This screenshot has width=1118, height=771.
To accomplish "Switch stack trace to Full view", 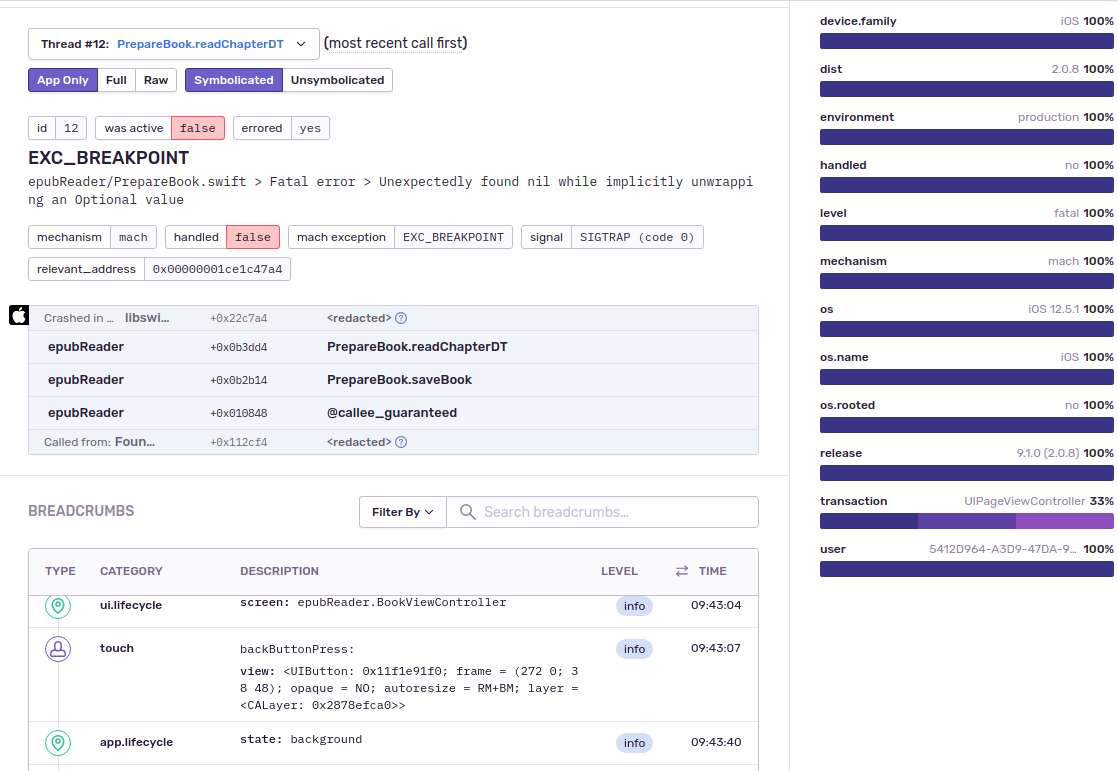I will tap(116, 80).
